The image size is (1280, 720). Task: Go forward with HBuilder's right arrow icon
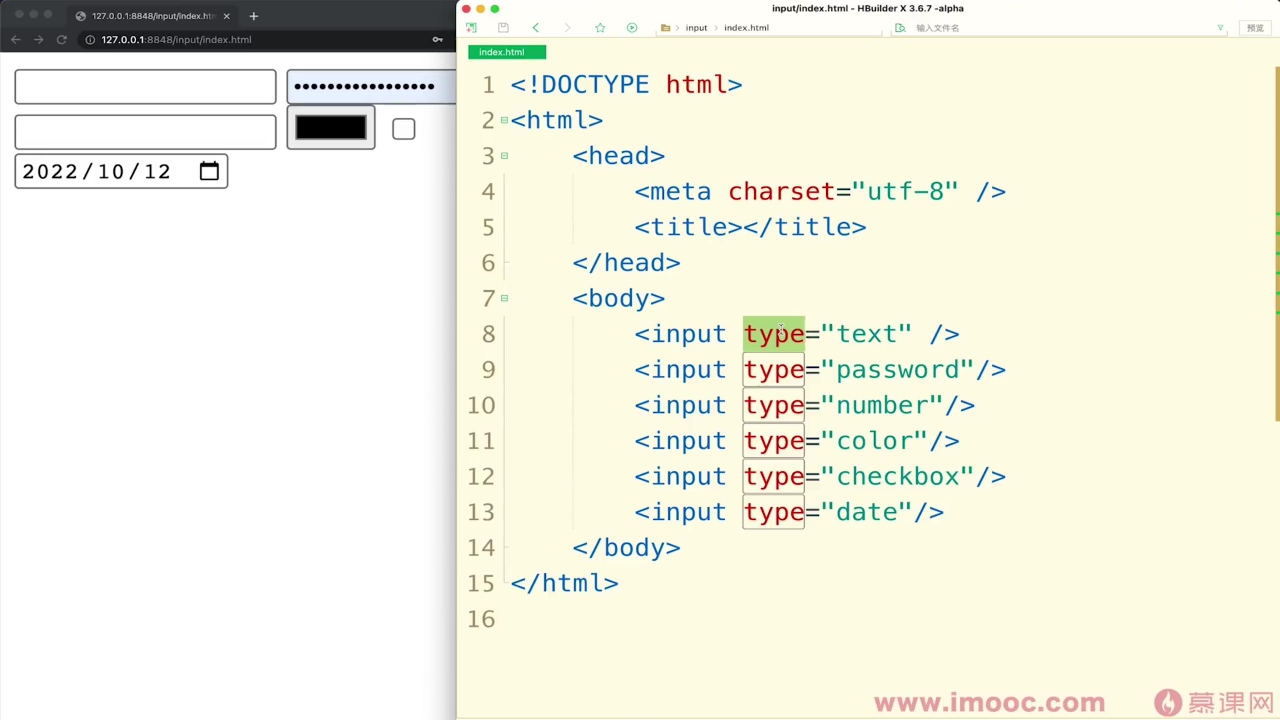pyautogui.click(x=567, y=28)
